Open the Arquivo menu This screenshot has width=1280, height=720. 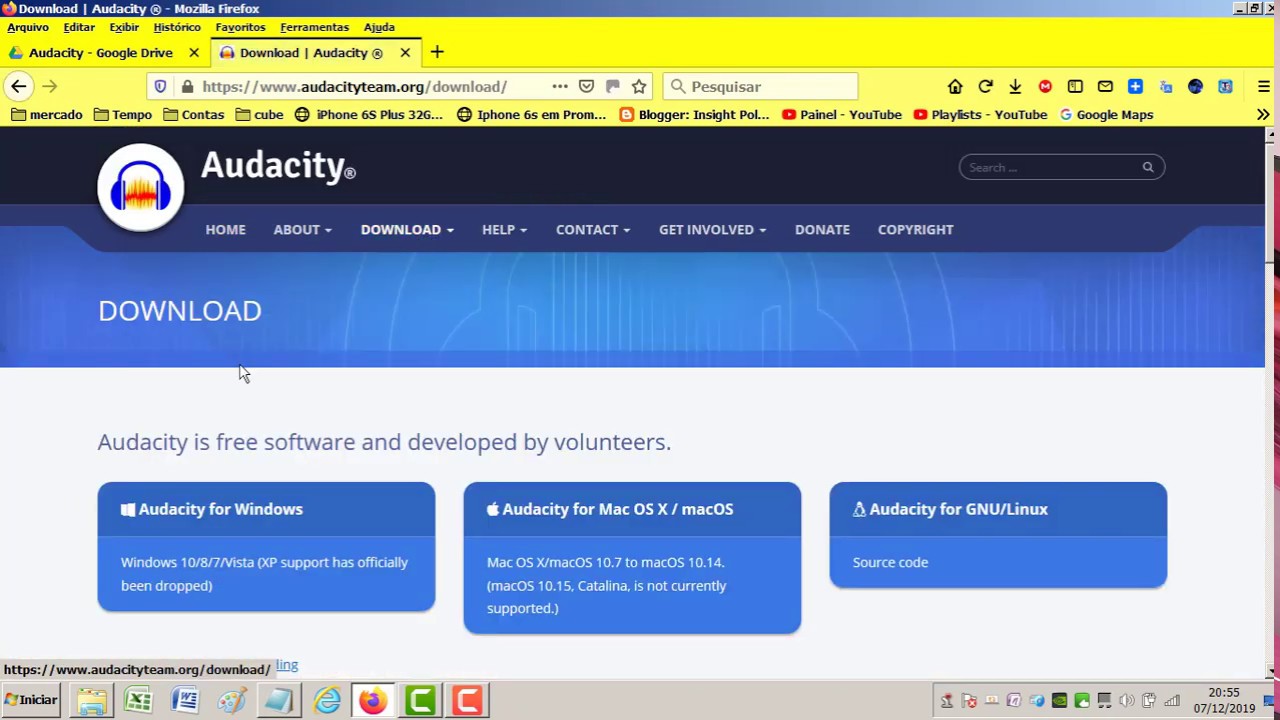(x=27, y=27)
